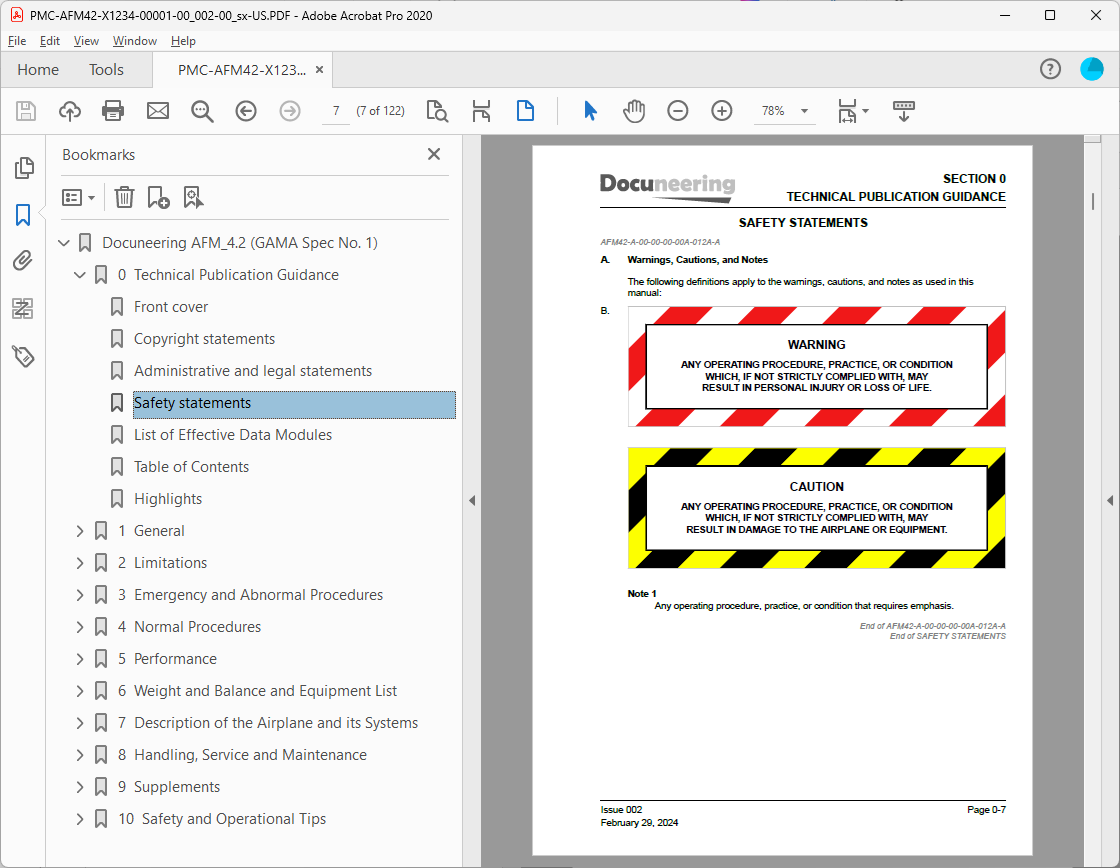
Task: Collapse the left navigation pane arrow
Action: pos(471,501)
